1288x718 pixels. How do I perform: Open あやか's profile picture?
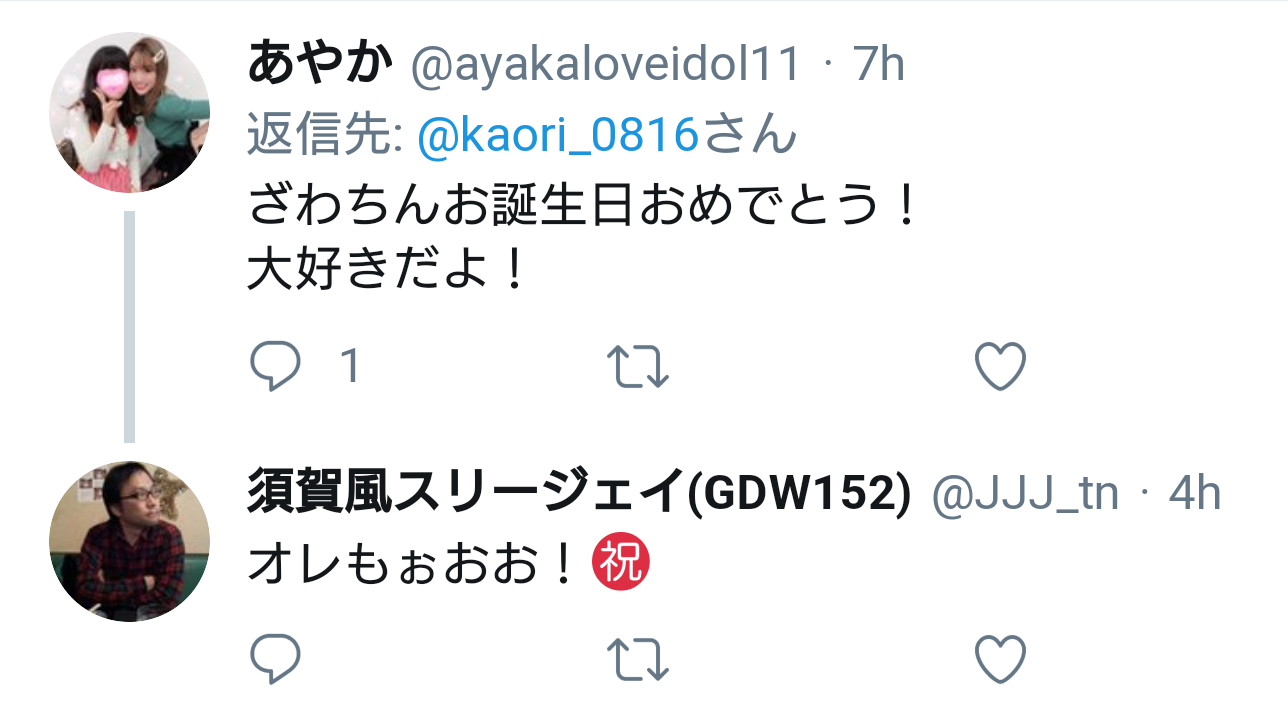129,113
